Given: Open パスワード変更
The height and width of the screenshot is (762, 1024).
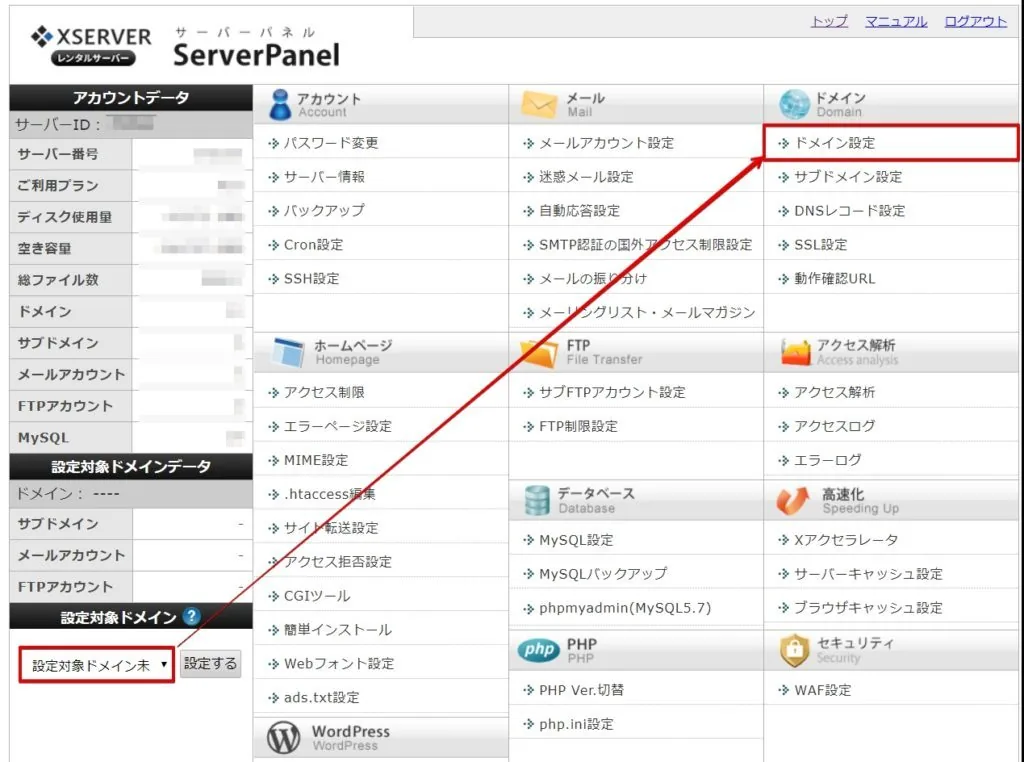Looking at the screenshot, I should coord(330,143).
